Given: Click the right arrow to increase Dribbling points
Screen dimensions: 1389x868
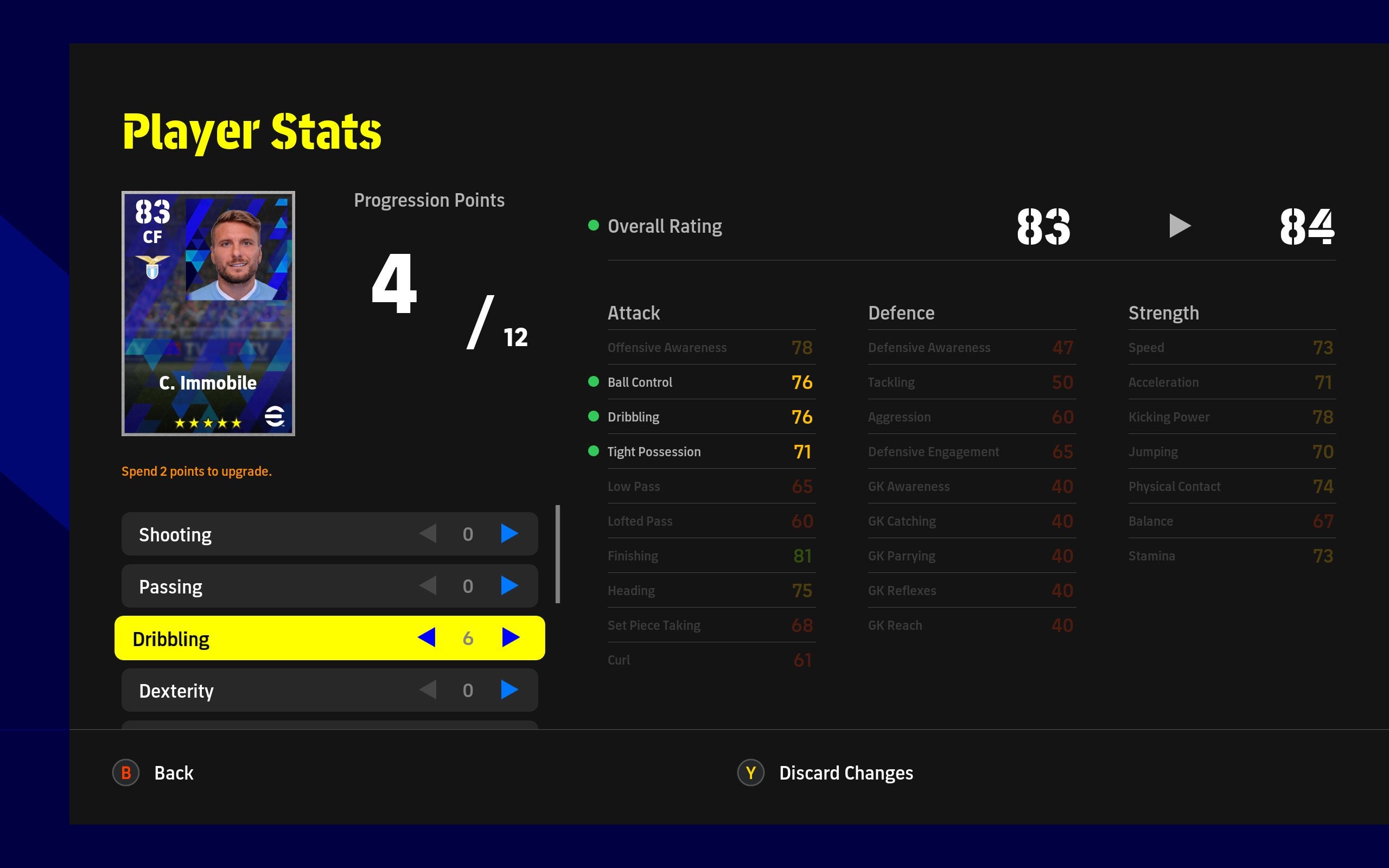Looking at the screenshot, I should coord(511,638).
